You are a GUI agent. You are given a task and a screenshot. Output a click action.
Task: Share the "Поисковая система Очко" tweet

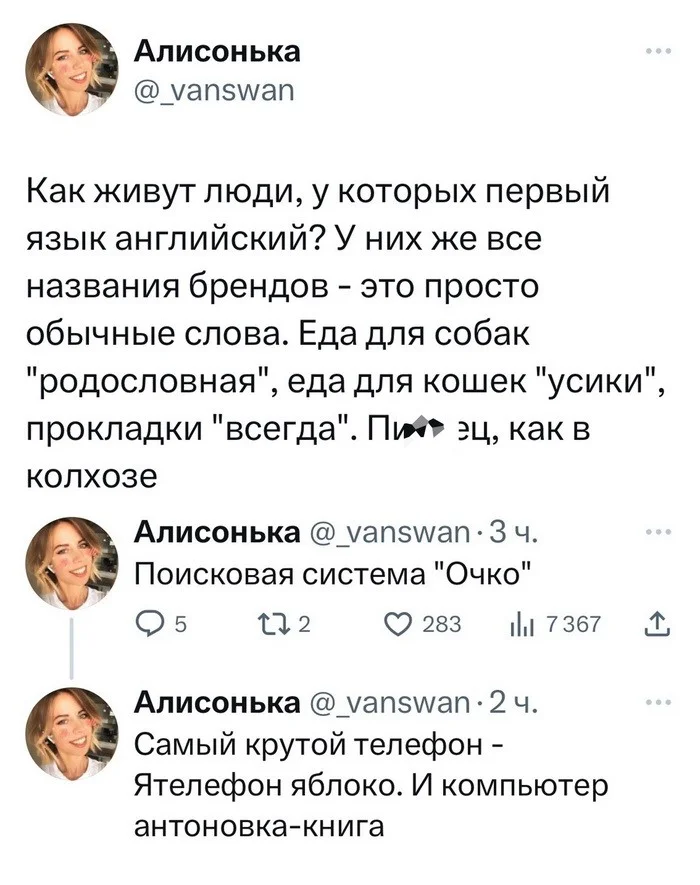656,626
